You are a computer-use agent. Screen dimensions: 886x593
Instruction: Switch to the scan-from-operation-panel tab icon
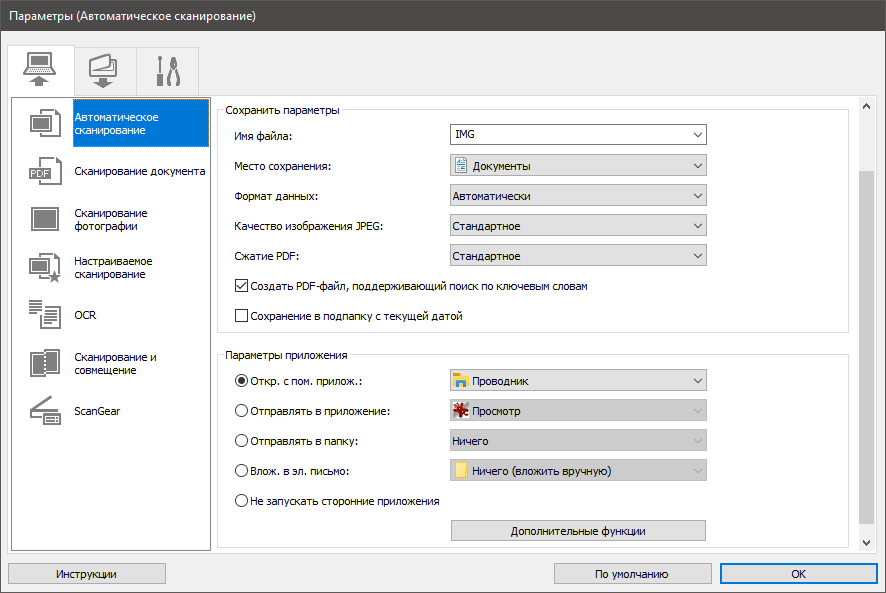105,71
